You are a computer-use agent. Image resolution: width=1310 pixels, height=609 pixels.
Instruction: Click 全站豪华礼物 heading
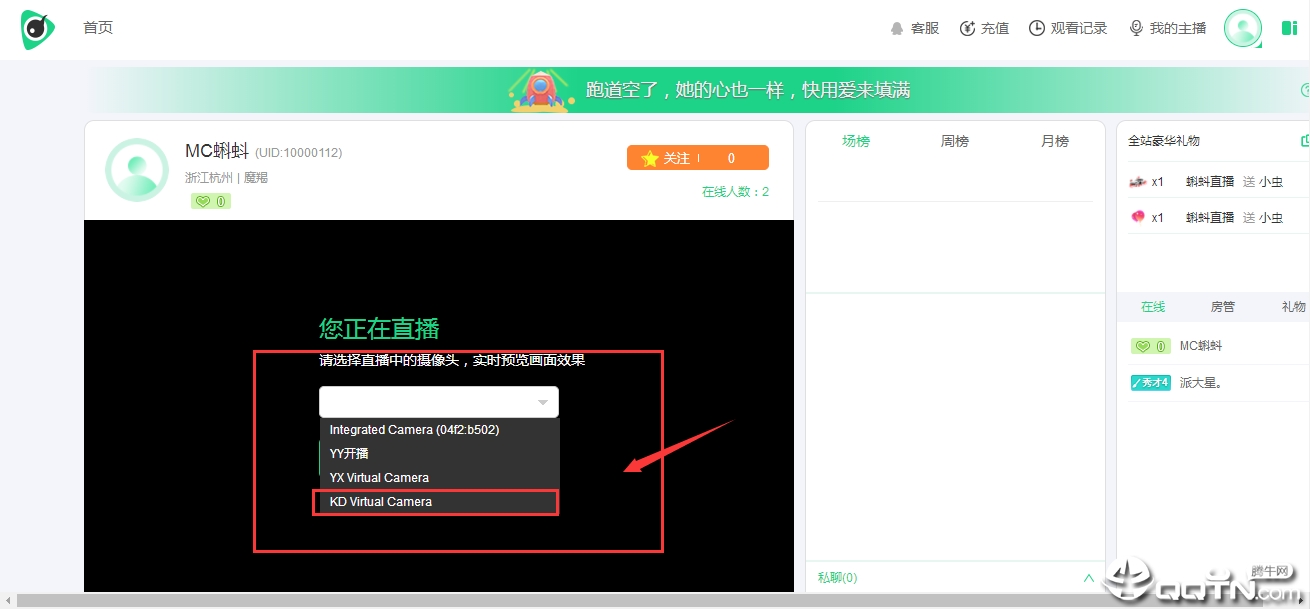click(x=1164, y=141)
